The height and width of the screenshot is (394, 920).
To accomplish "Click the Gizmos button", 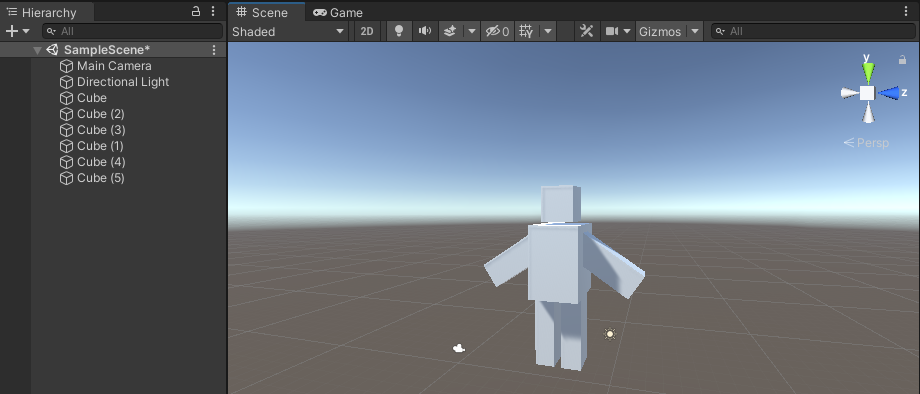I will tap(660, 31).
